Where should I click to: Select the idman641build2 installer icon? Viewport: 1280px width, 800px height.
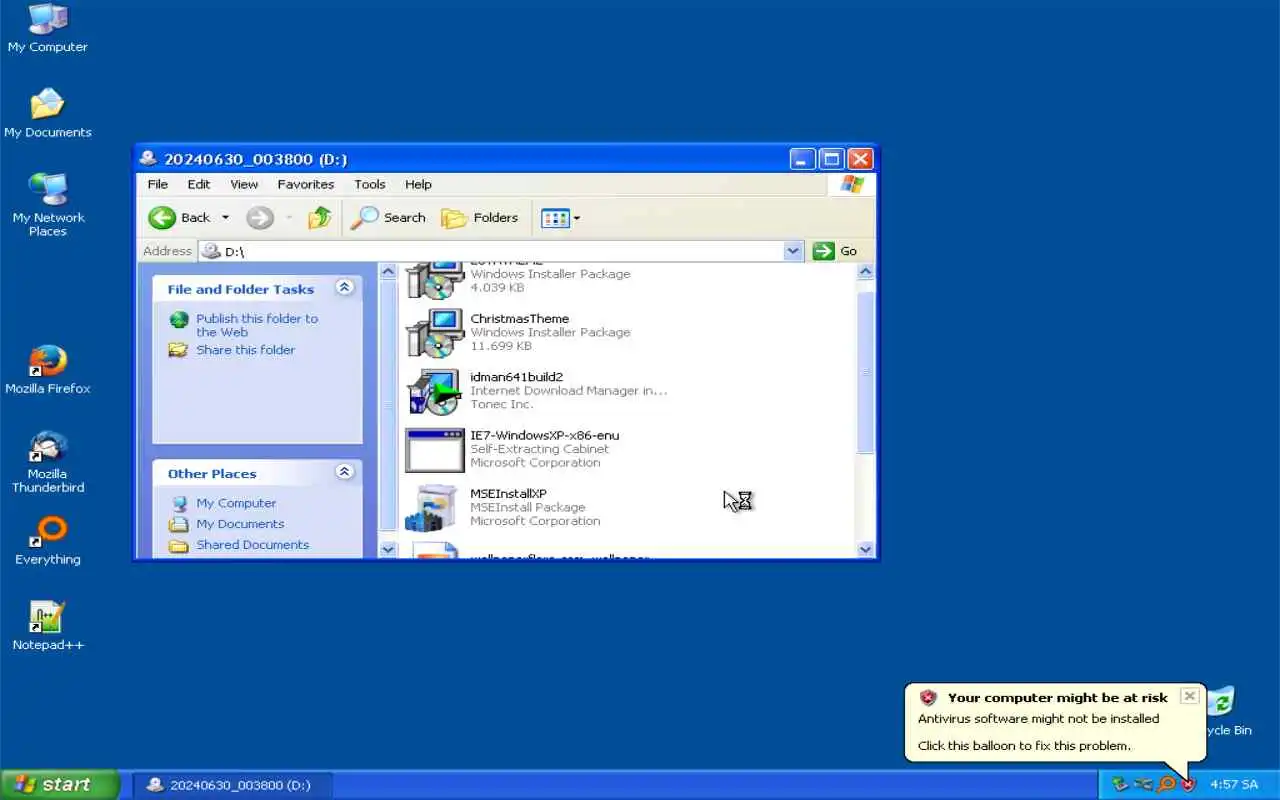434,391
